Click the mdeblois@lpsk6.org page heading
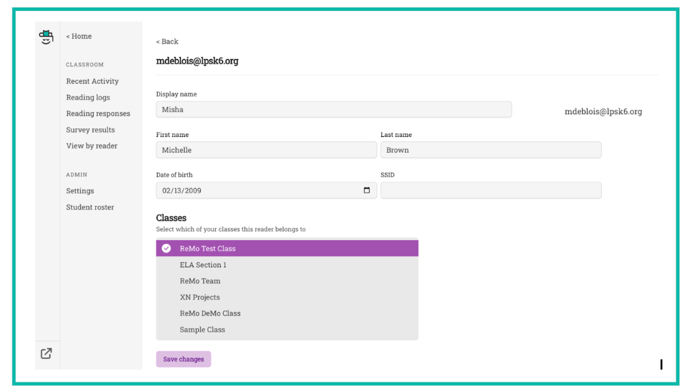 197,61
